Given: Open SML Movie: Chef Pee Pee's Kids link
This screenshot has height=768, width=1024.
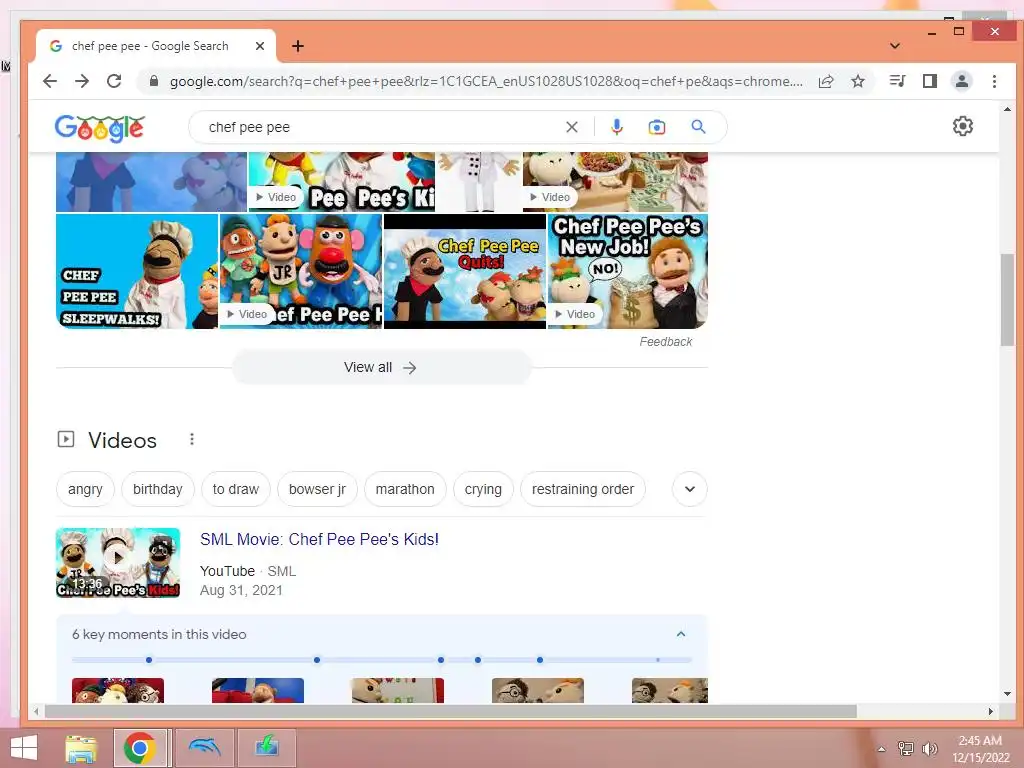Looking at the screenshot, I should coord(319,539).
